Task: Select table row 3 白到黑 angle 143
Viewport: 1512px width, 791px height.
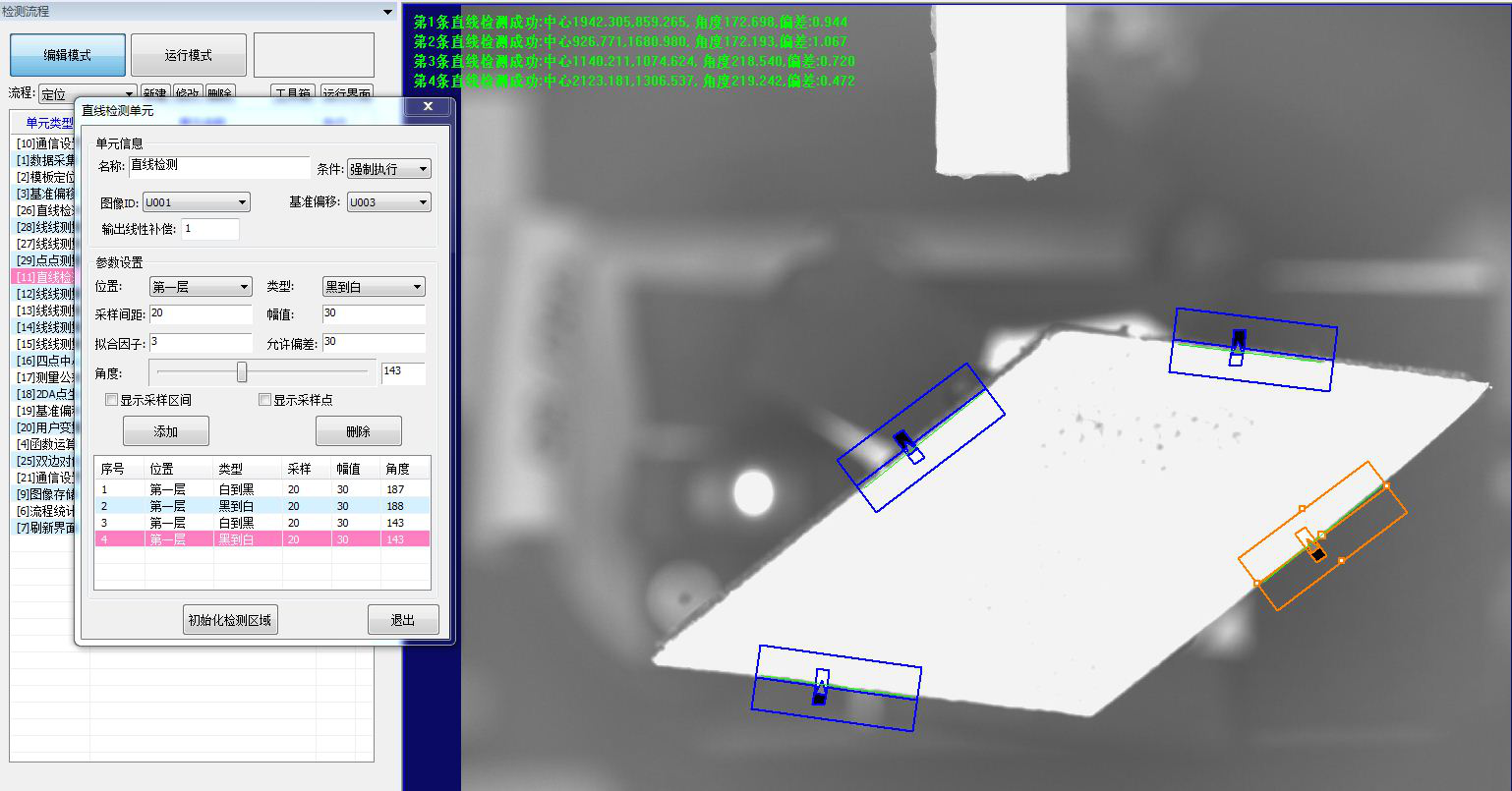Action: [262, 523]
